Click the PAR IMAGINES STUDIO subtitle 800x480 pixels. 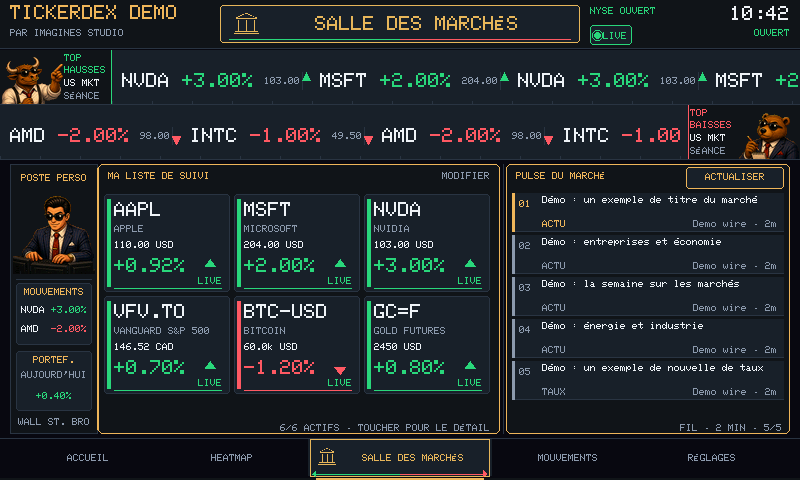coord(66,33)
